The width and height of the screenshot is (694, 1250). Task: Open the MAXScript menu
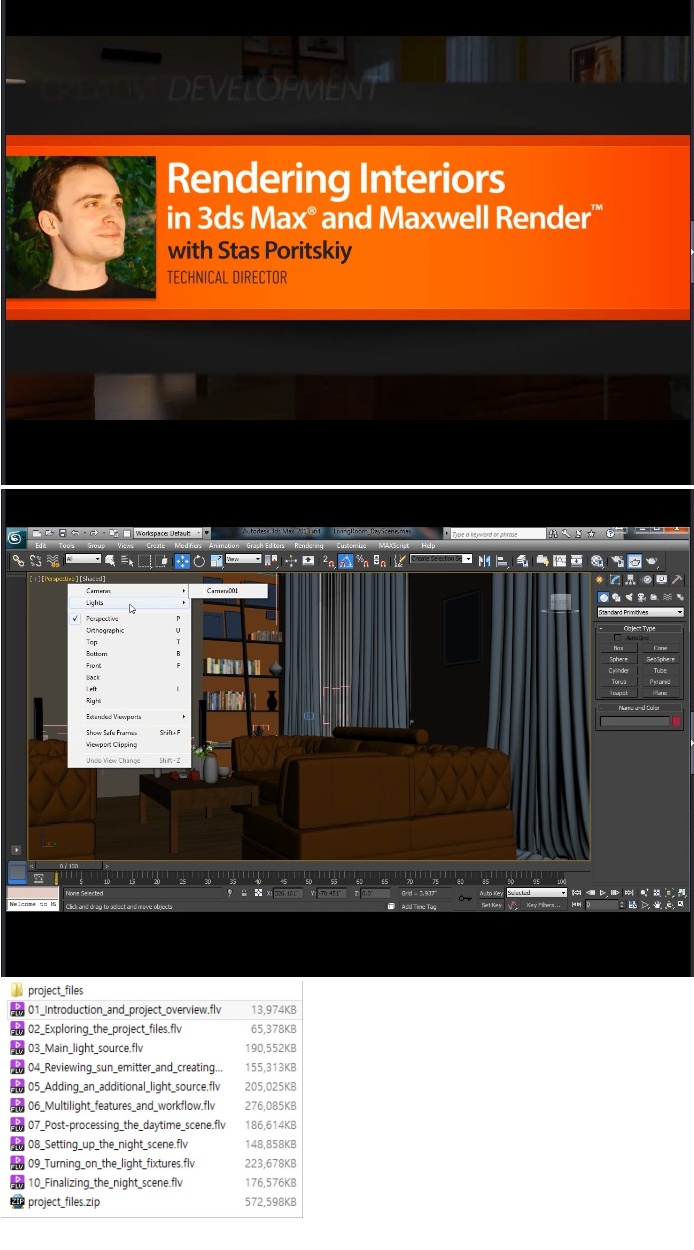point(394,545)
